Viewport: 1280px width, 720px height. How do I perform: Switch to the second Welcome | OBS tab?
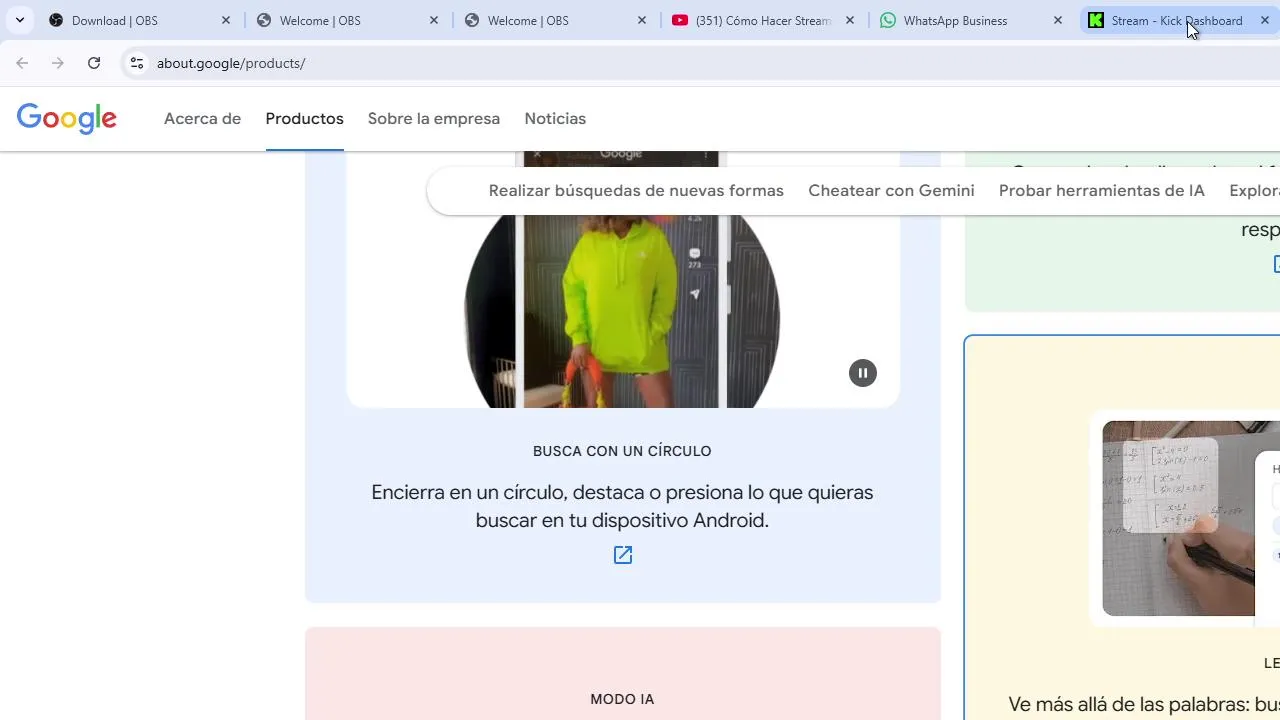coord(556,20)
